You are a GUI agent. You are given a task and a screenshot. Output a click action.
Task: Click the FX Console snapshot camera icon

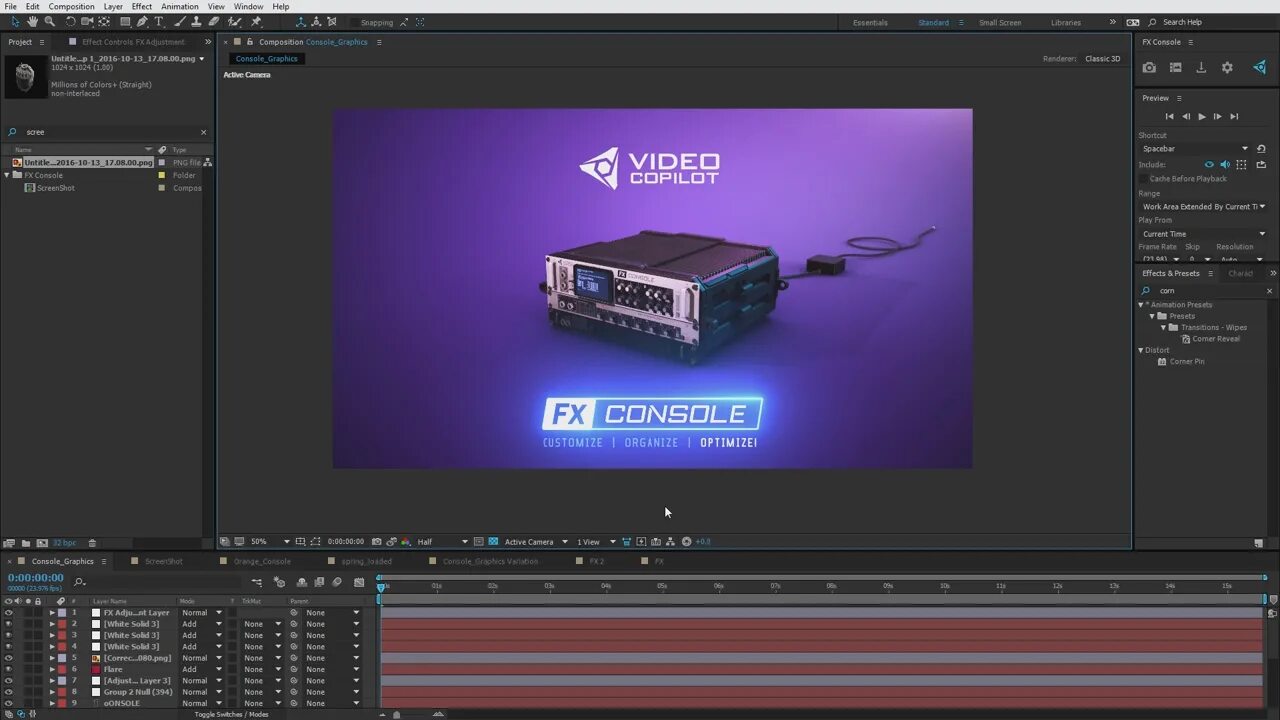[x=1149, y=68]
